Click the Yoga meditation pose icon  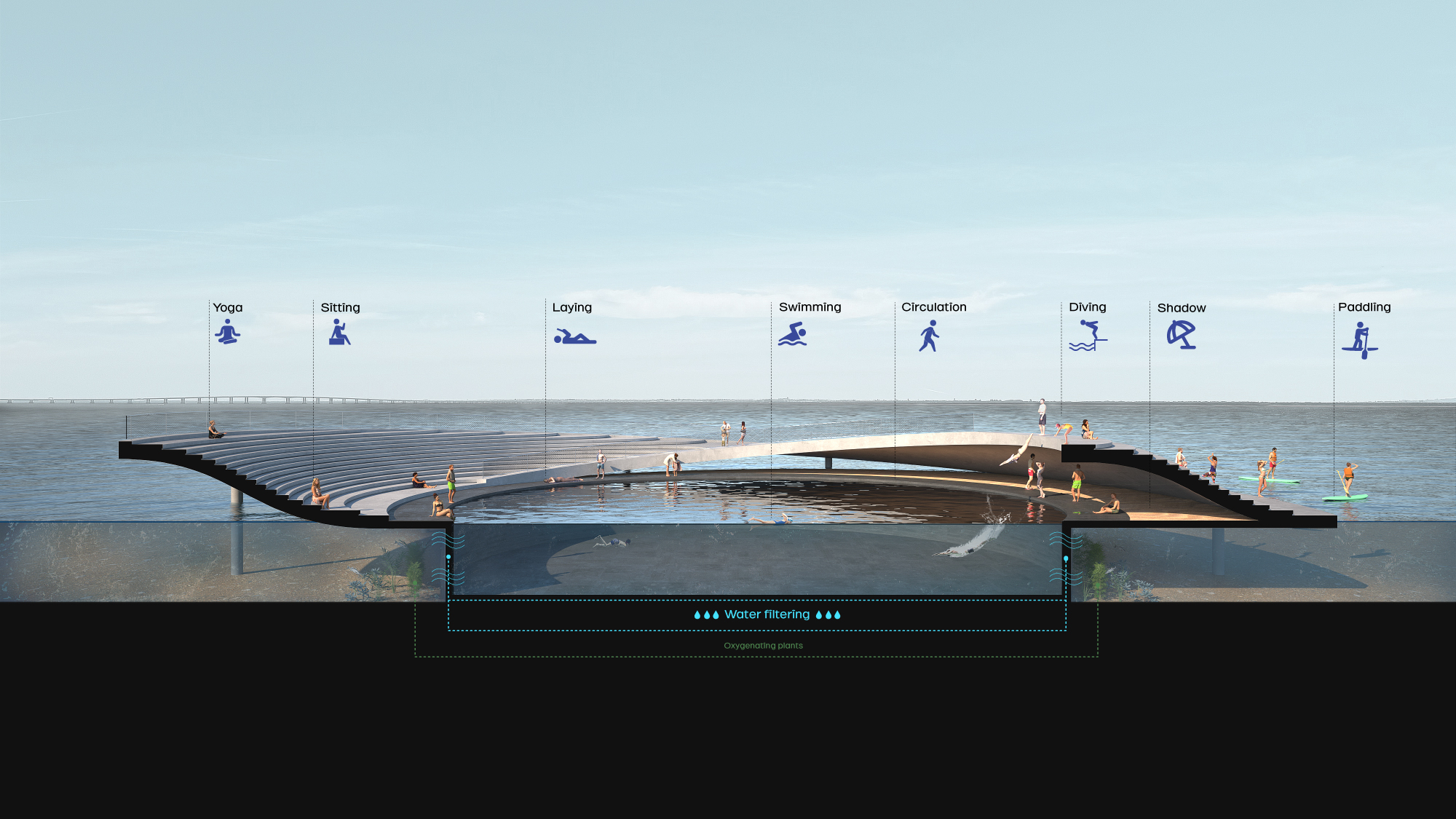[227, 332]
